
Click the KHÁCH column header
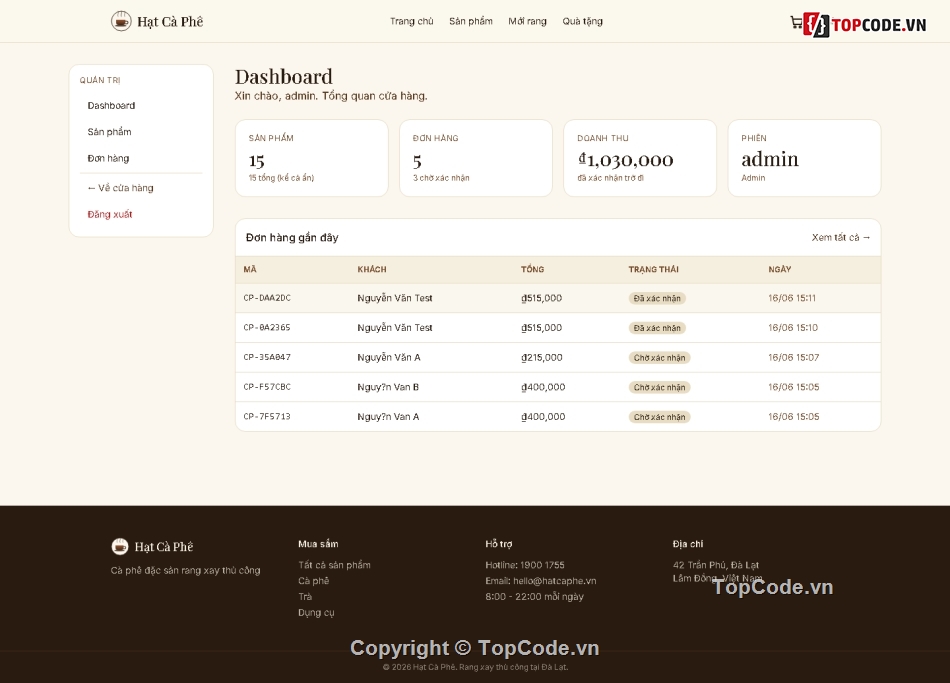[x=371, y=269]
